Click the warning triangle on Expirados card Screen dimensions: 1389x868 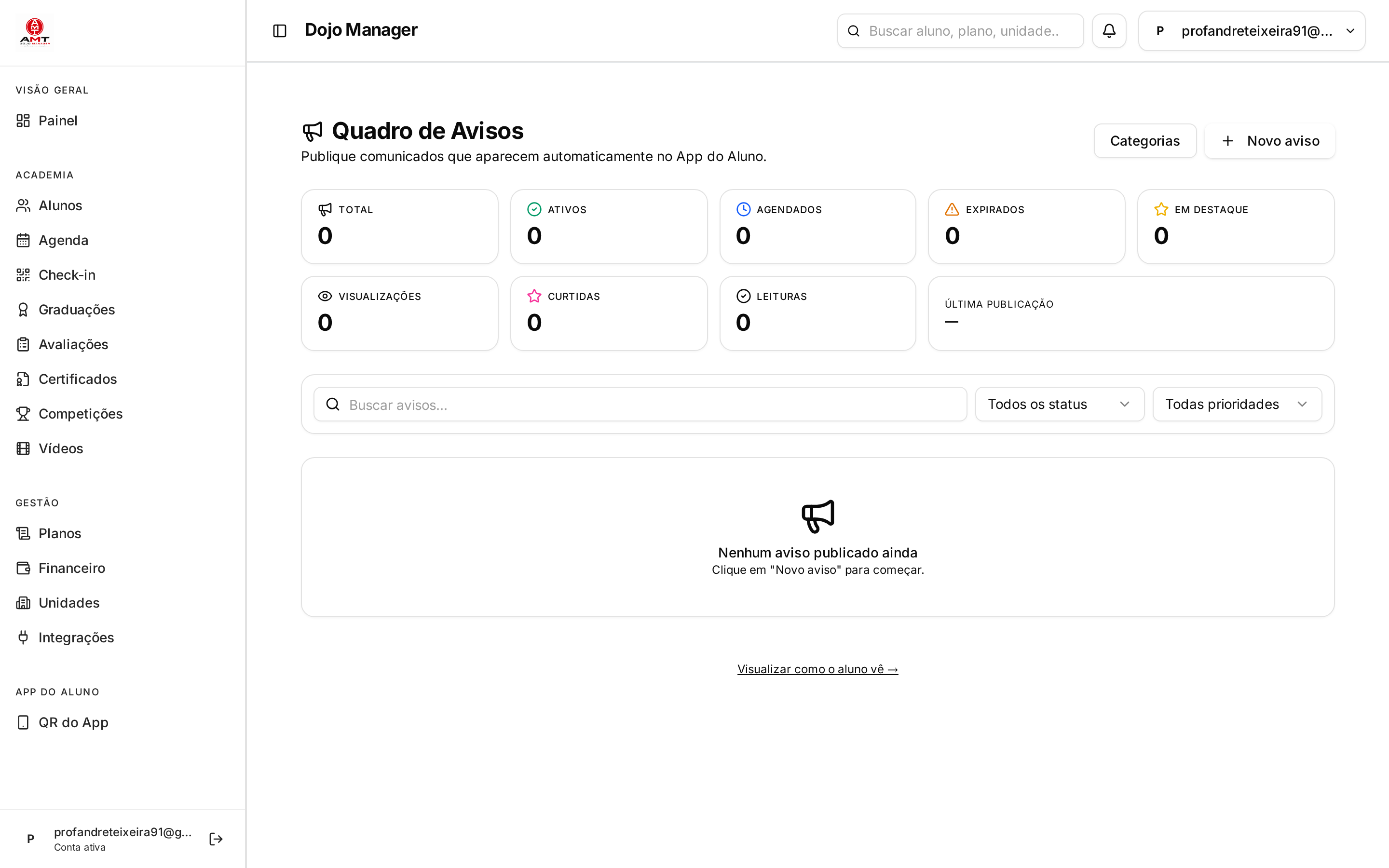coord(952,210)
